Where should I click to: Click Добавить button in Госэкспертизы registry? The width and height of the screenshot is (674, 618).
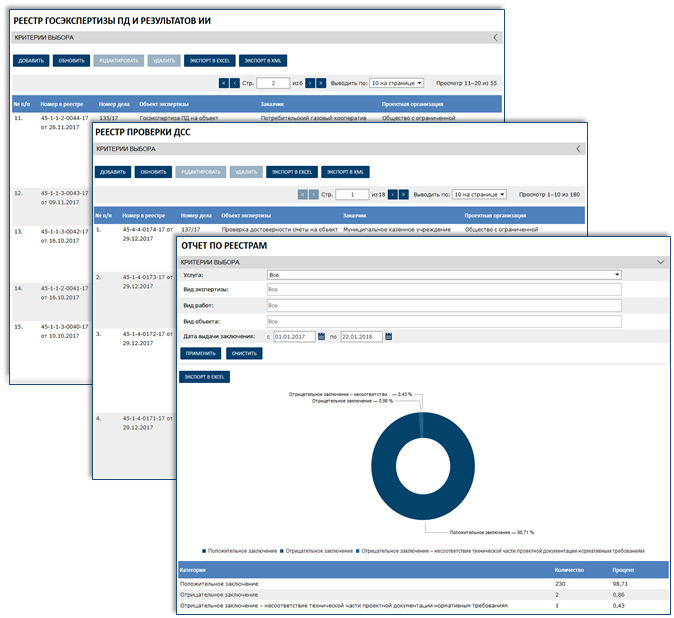click(31, 61)
